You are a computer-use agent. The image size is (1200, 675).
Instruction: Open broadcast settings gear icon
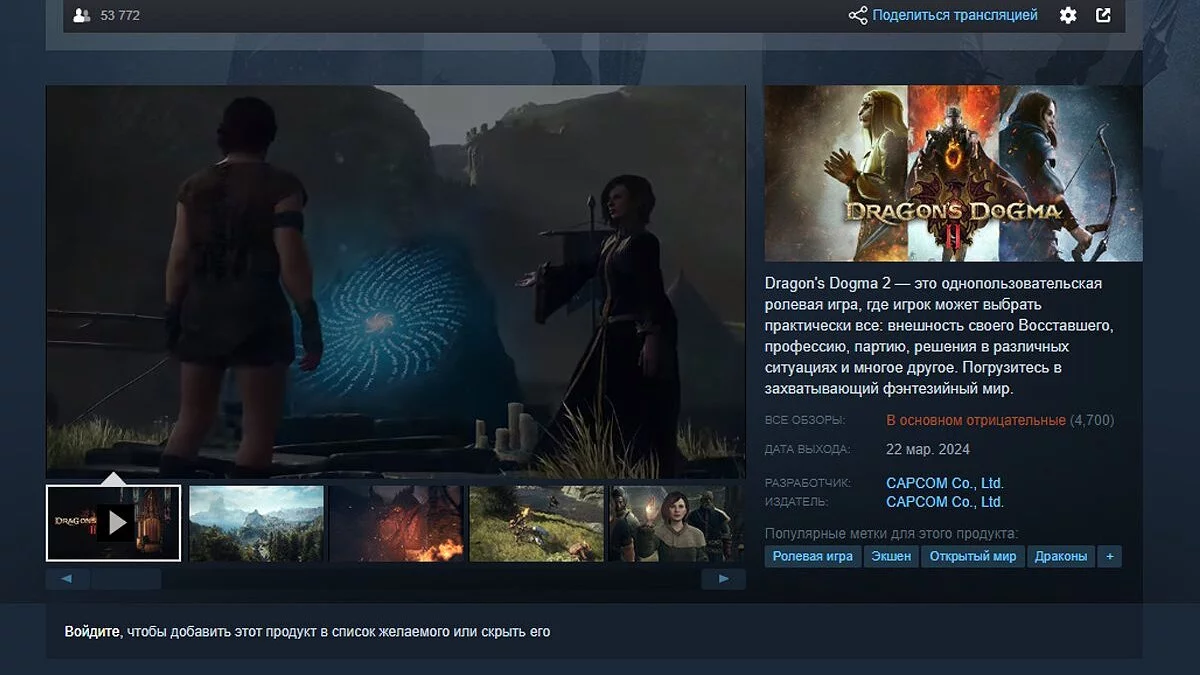pyautogui.click(x=1068, y=15)
